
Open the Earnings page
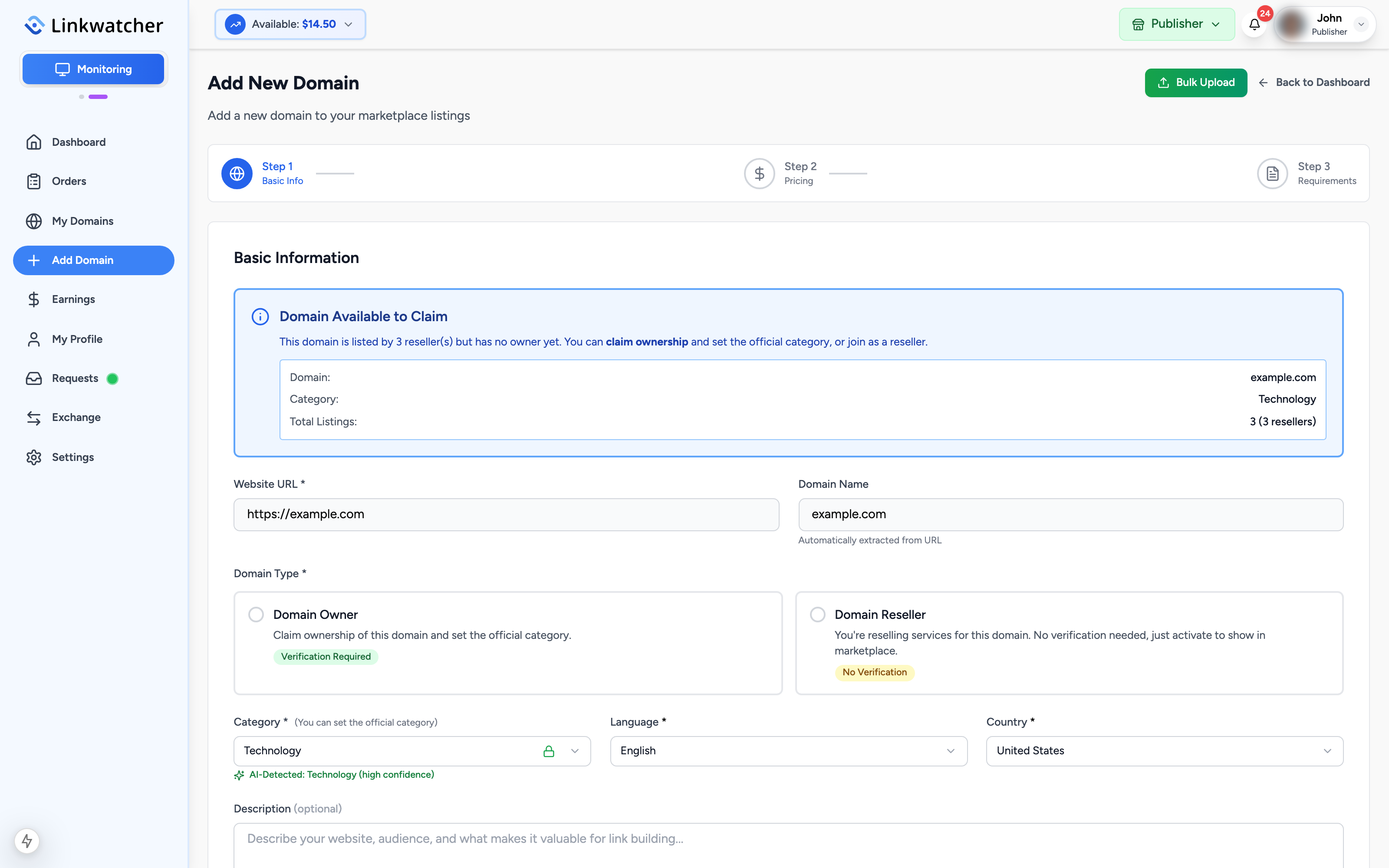94,299
